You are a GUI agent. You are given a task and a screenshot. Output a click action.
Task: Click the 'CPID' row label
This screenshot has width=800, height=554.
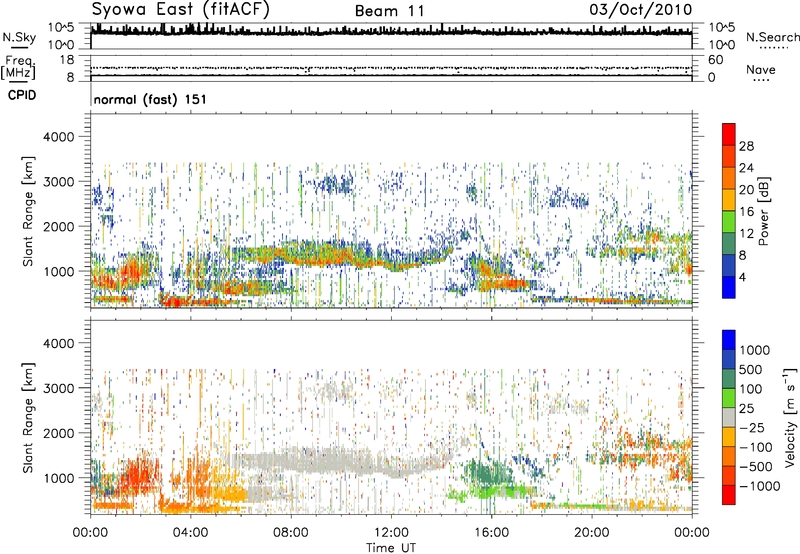point(22,95)
